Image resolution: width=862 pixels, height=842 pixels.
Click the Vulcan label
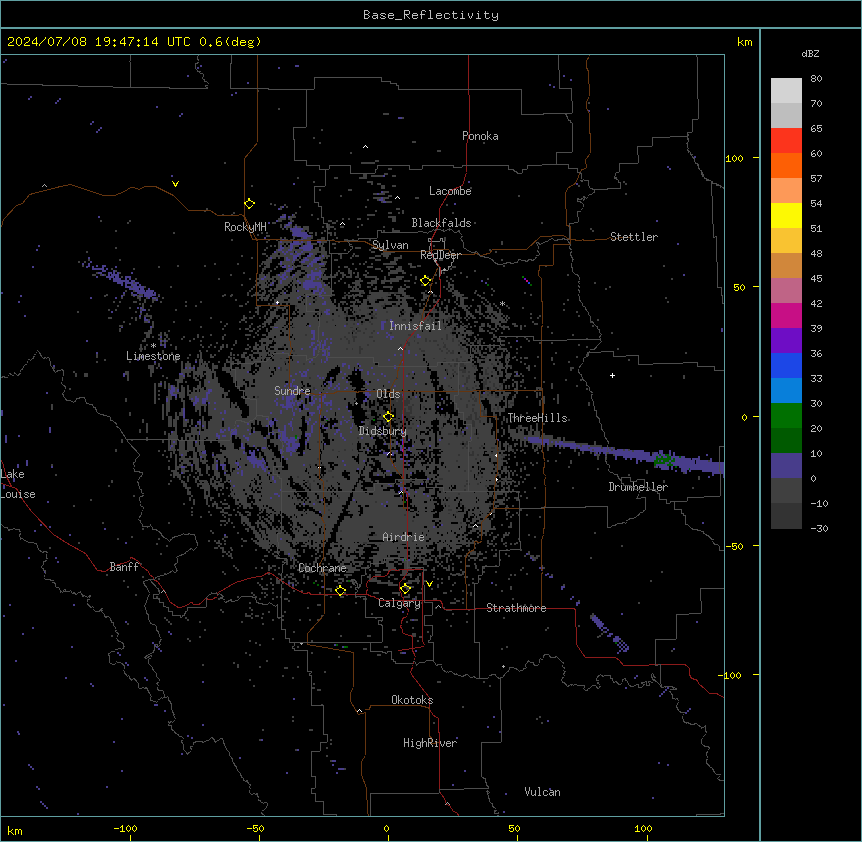542,792
